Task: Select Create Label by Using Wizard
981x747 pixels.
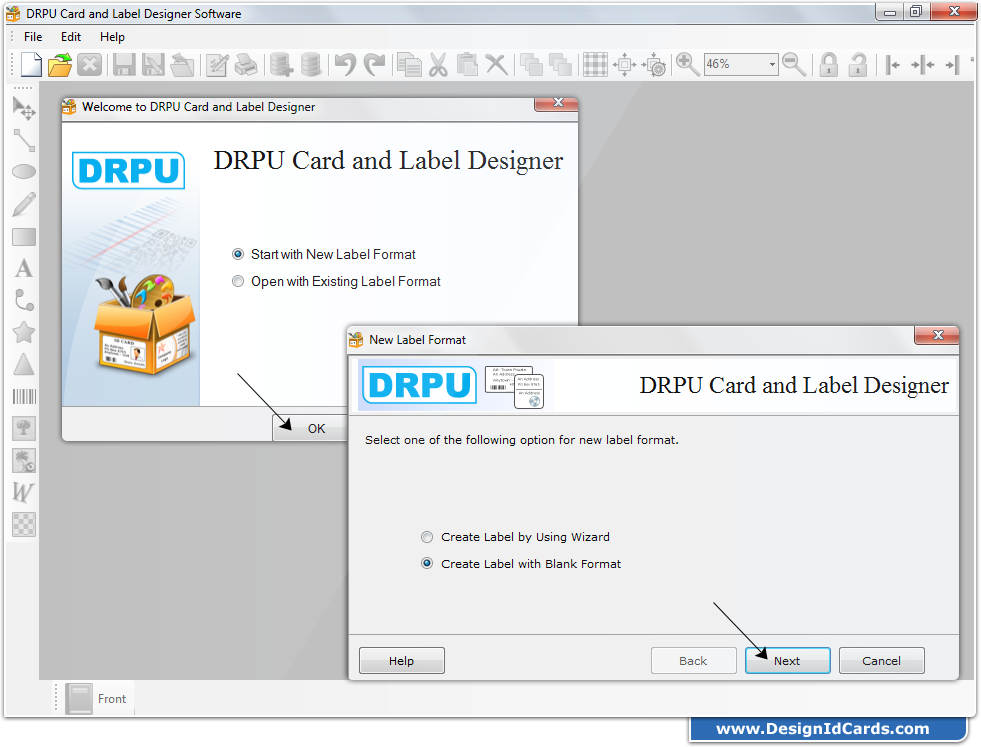Action: click(515, 537)
